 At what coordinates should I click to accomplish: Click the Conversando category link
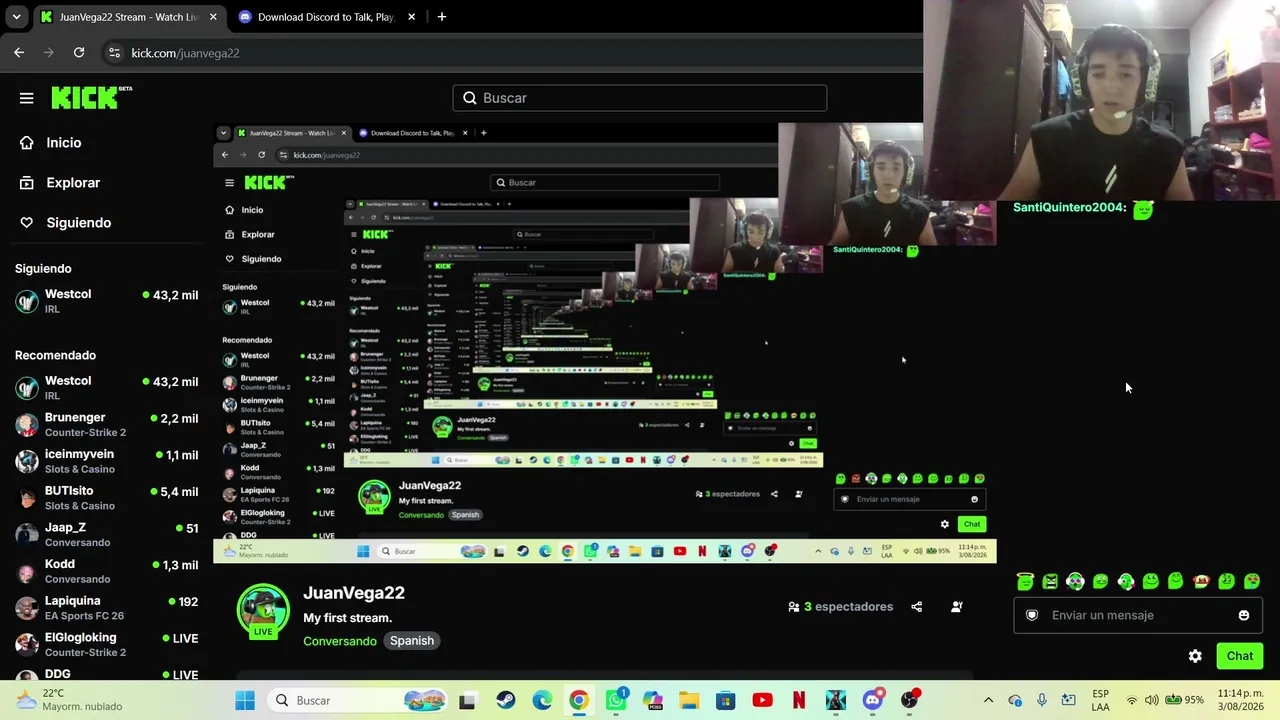[x=340, y=641]
